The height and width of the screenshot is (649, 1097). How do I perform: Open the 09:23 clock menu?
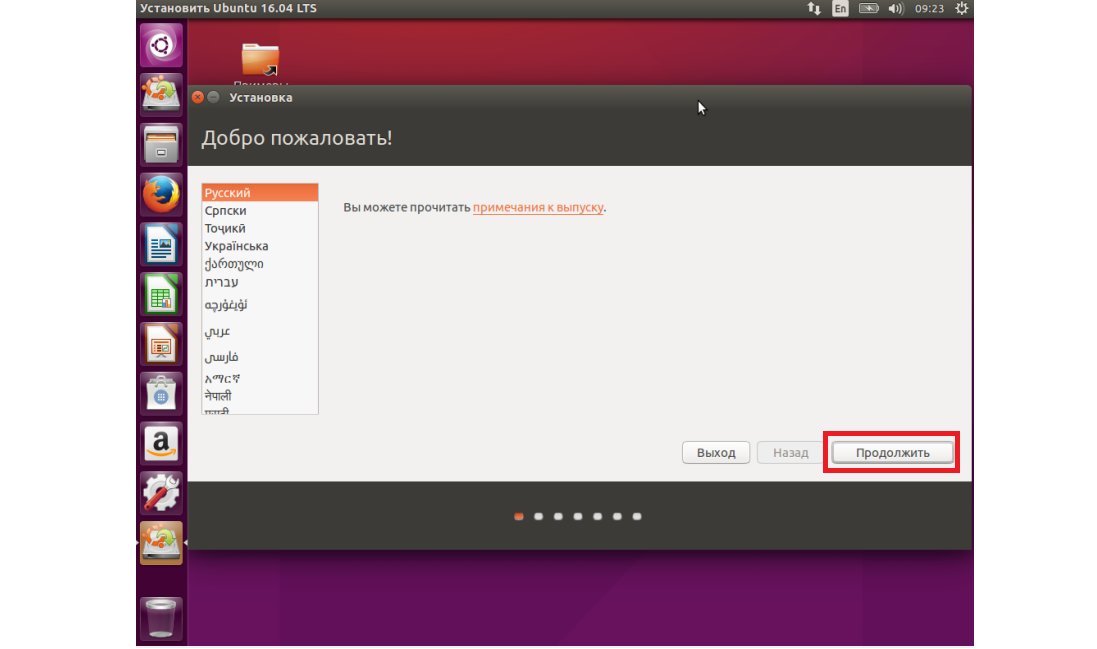point(929,8)
